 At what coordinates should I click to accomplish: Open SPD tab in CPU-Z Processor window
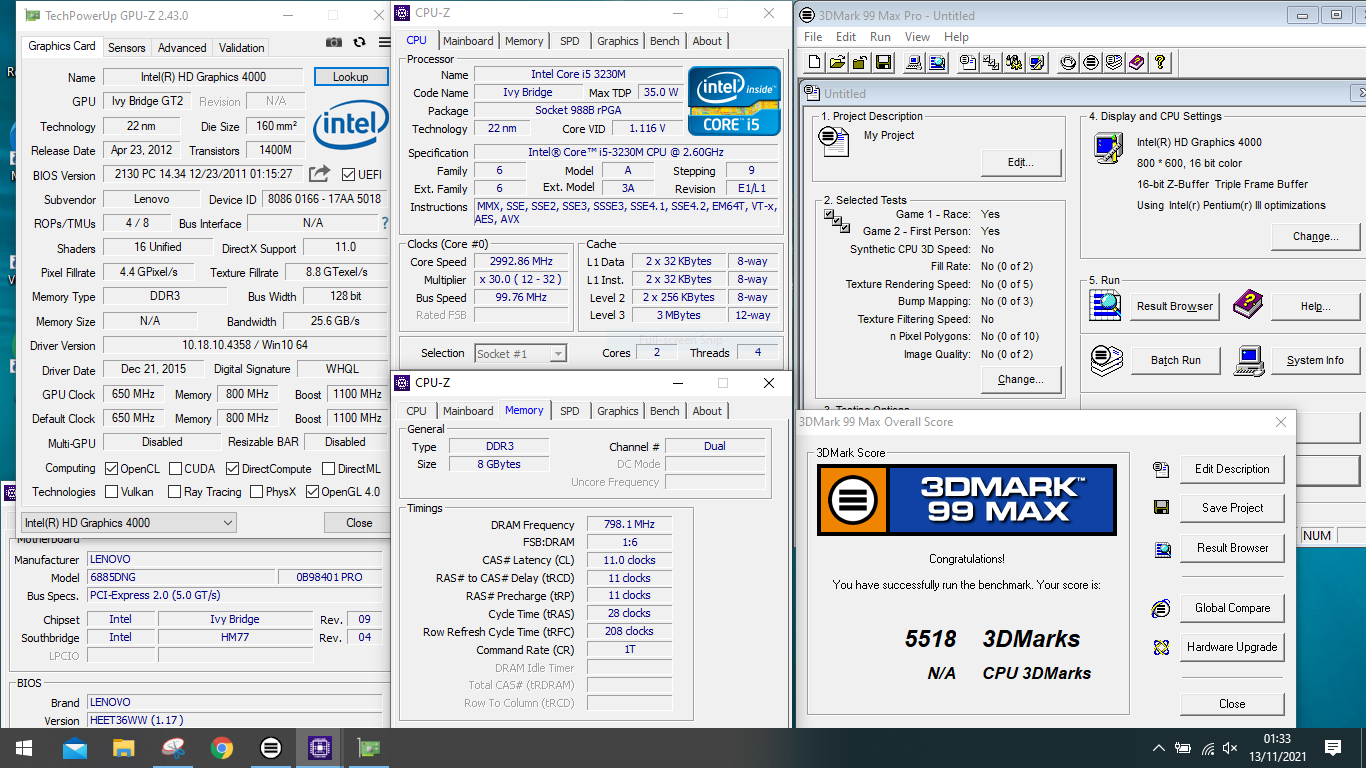pos(569,41)
